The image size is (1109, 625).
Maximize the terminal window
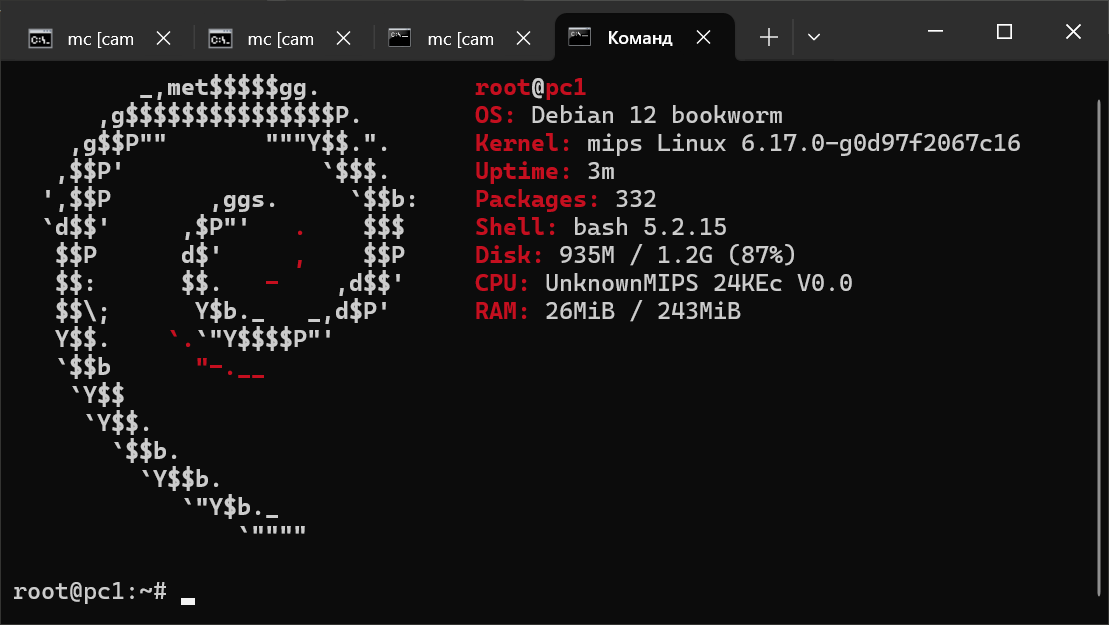point(1004,32)
